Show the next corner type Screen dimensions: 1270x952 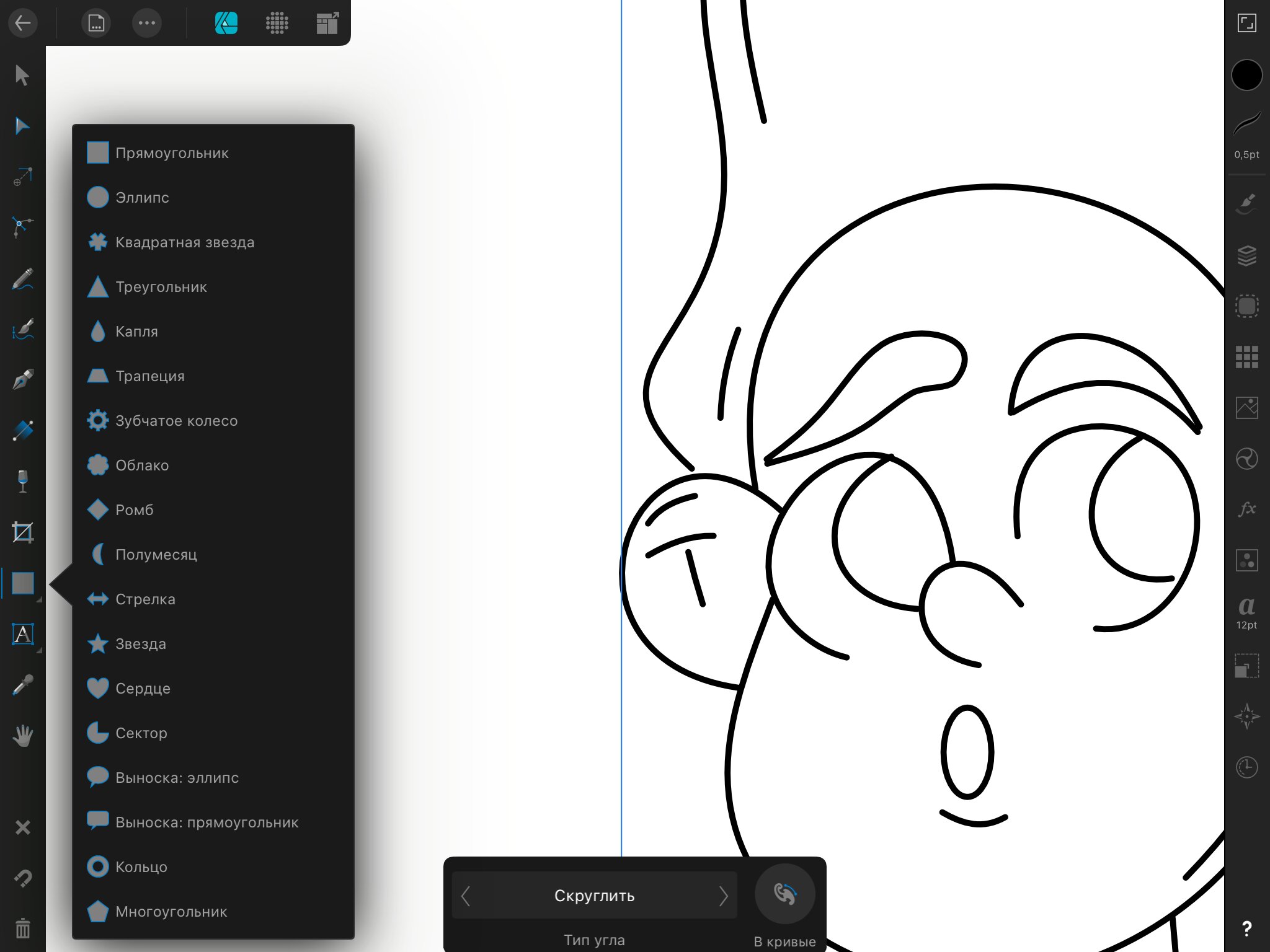pyautogui.click(x=723, y=896)
